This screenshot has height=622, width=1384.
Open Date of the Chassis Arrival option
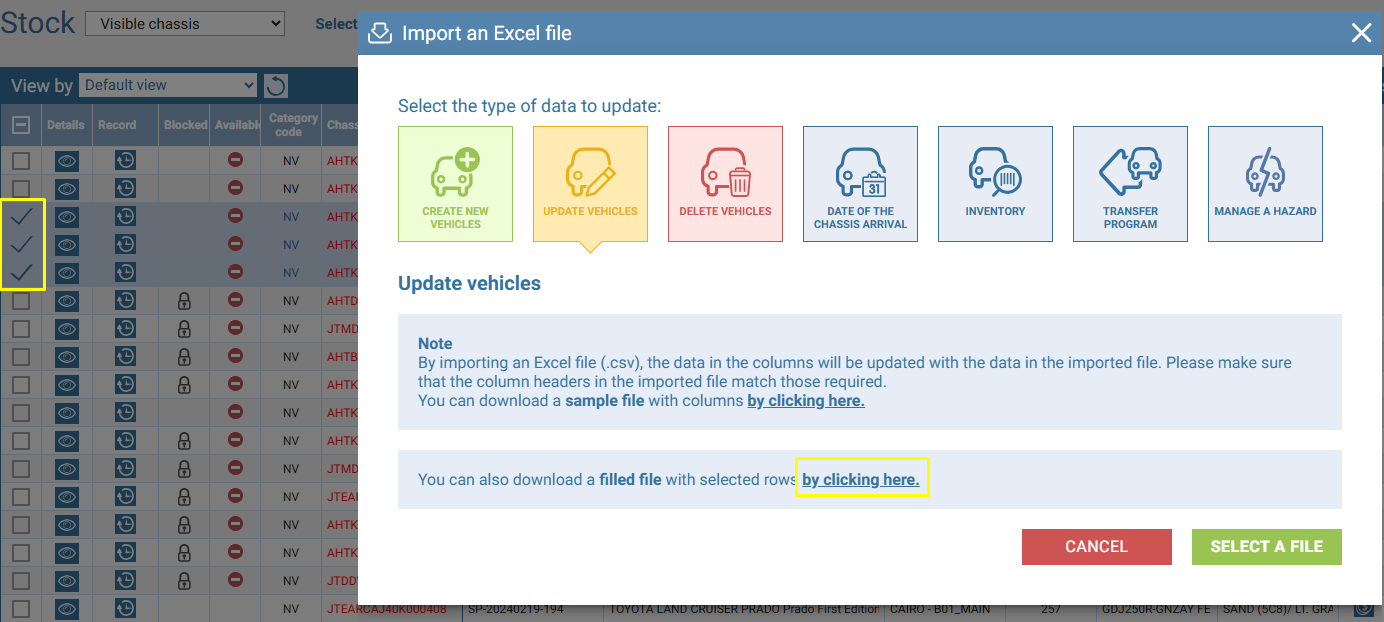(860, 184)
